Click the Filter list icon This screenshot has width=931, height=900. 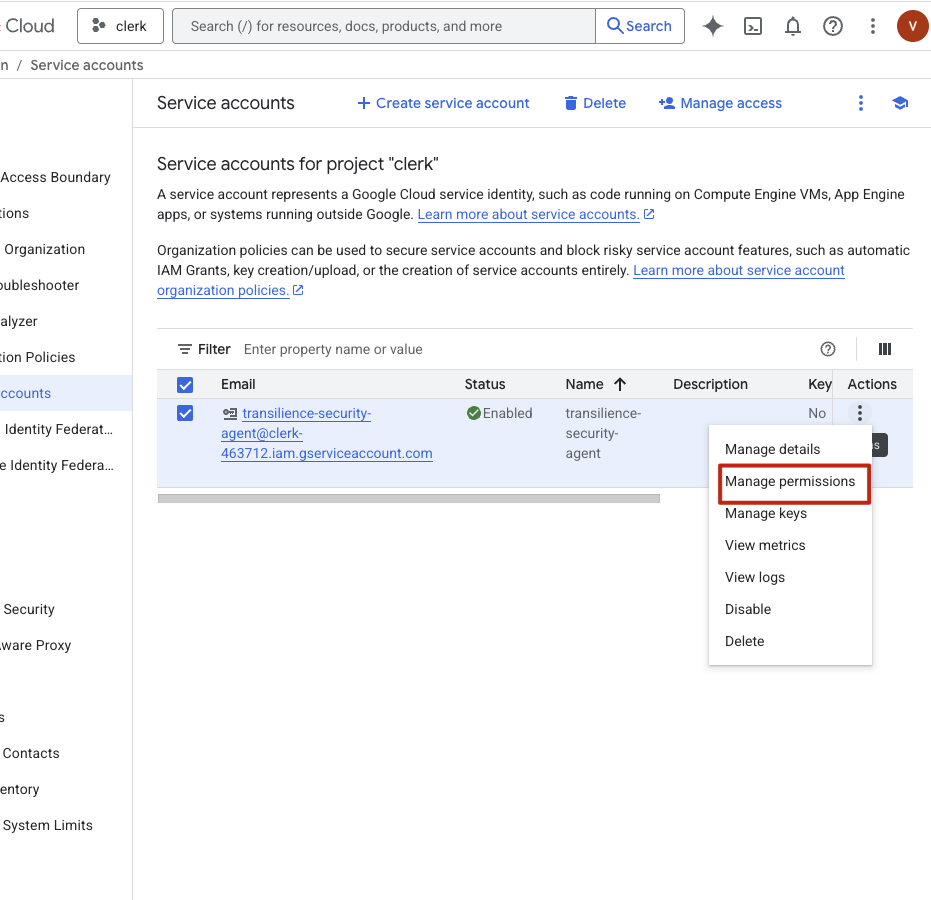[185, 349]
